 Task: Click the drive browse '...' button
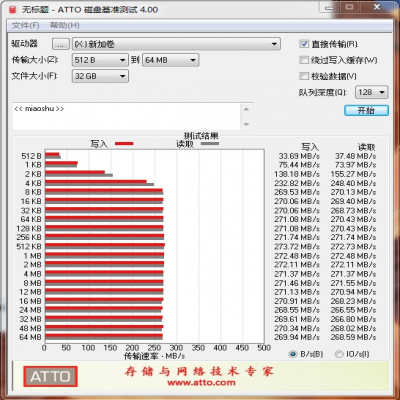click(61, 44)
